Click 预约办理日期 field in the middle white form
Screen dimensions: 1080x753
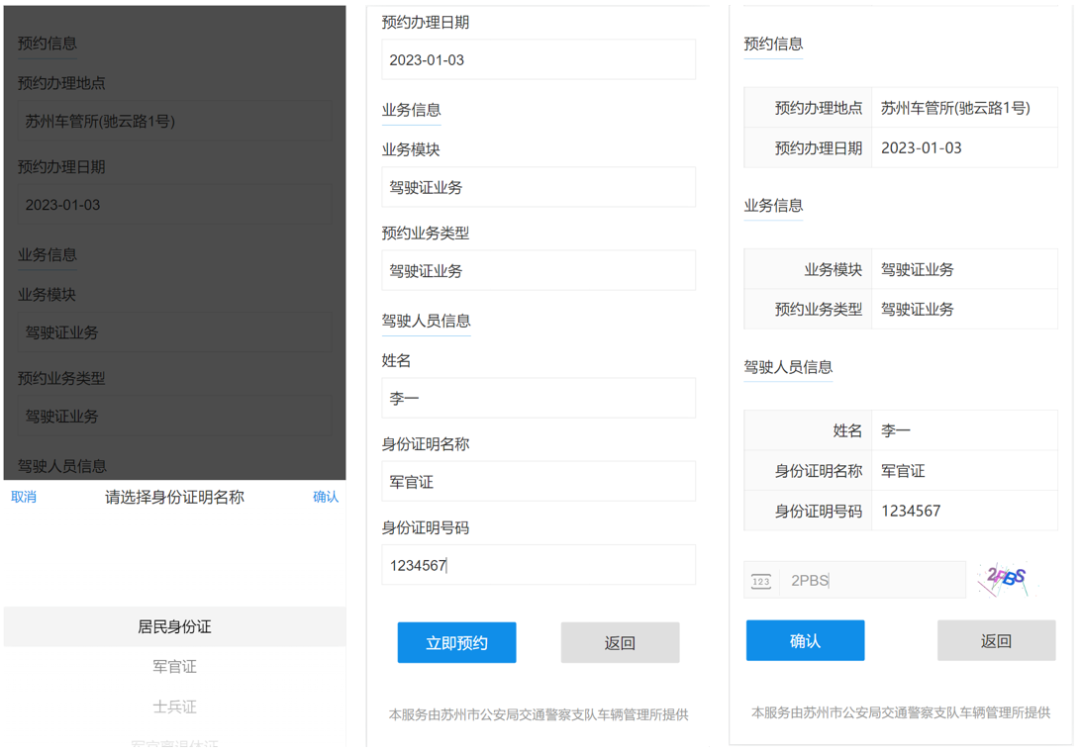tap(538, 60)
